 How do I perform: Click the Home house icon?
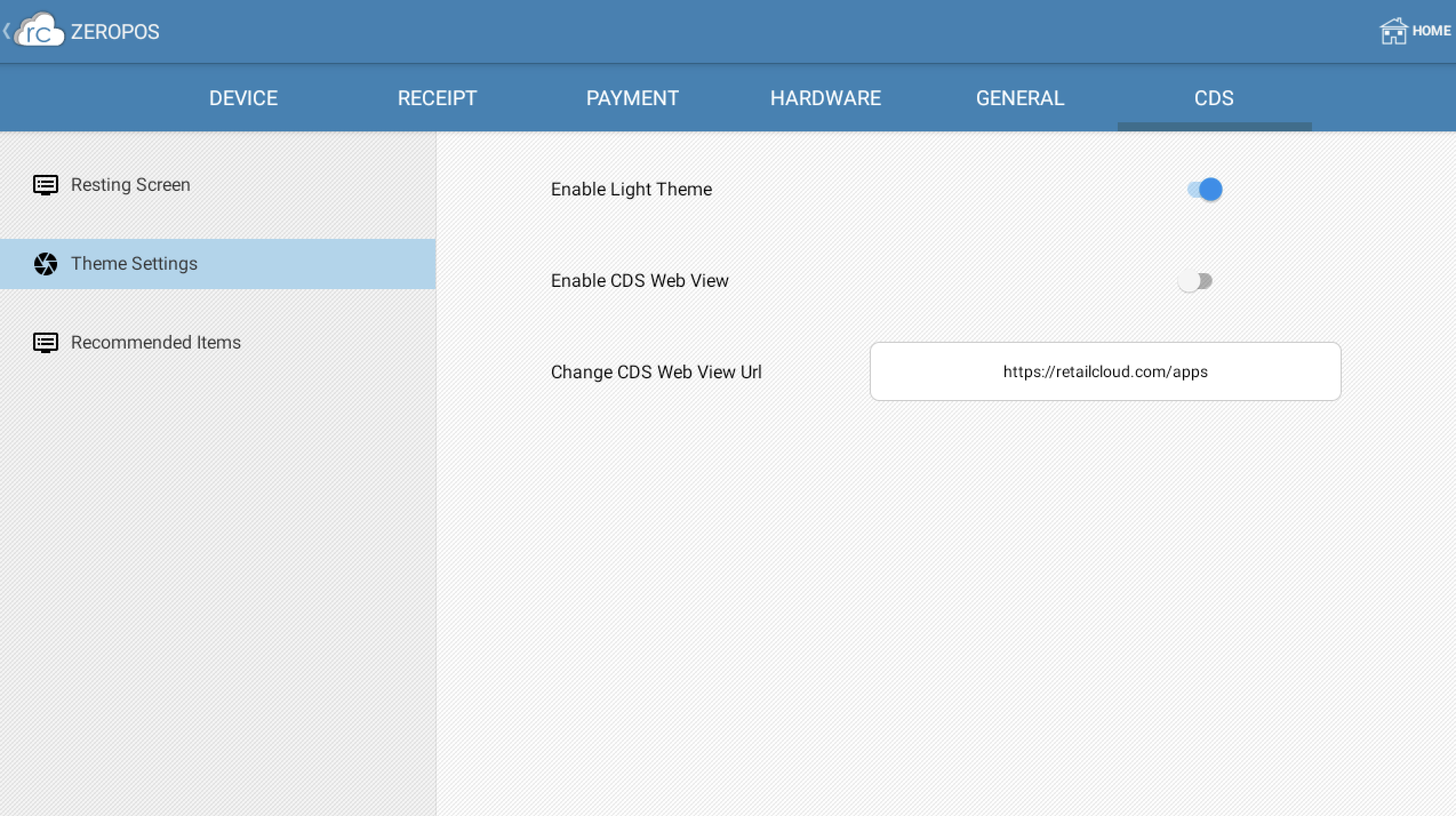pyautogui.click(x=1393, y=31)
